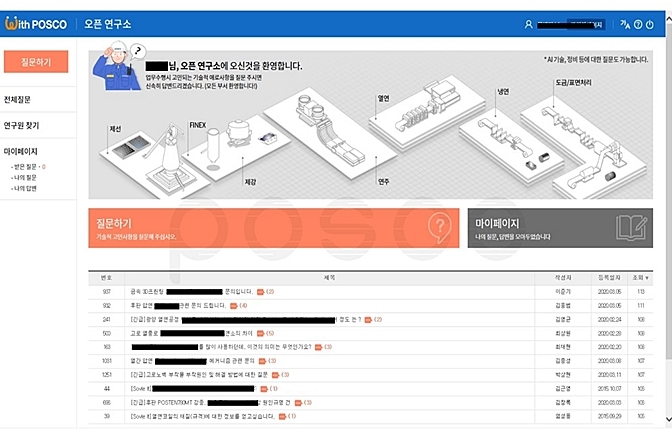Open 마이페이지 in the sidebar

(21, 151)
